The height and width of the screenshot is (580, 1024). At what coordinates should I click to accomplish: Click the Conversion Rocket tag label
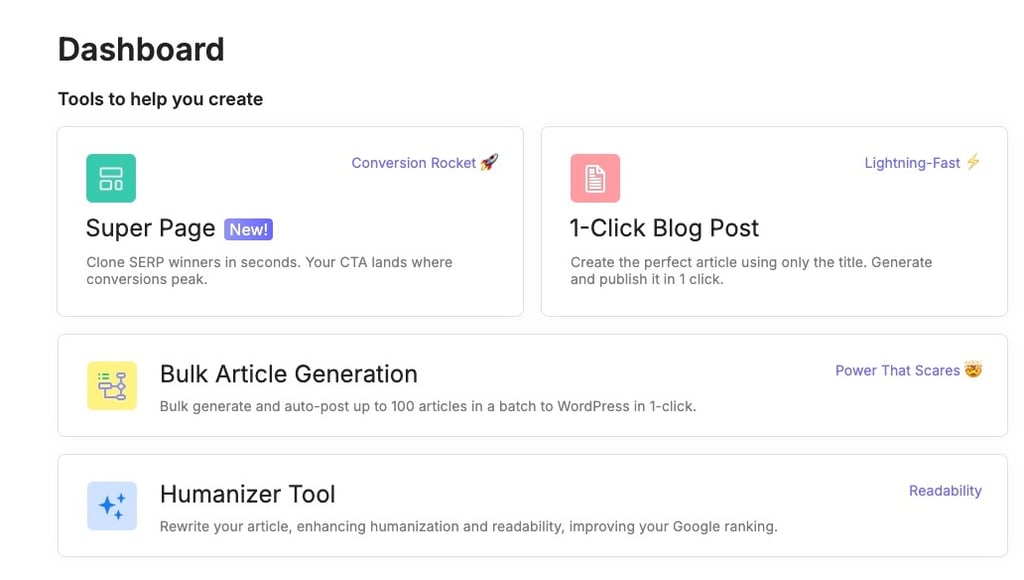click(413, 163)
